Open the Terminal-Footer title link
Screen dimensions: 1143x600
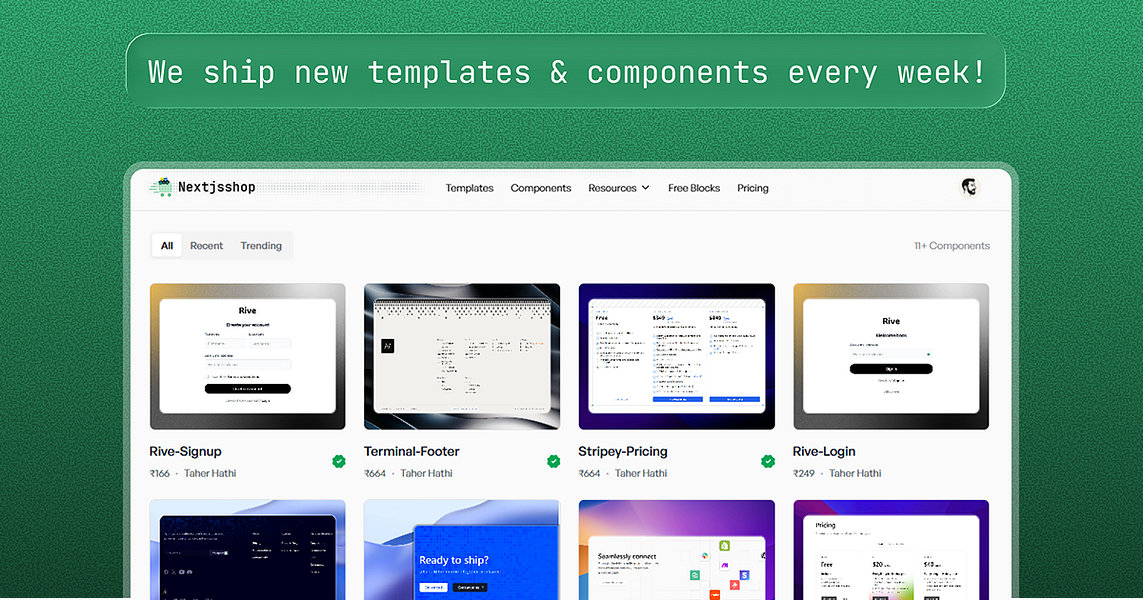pyautogui.click(x=412, y=451)
